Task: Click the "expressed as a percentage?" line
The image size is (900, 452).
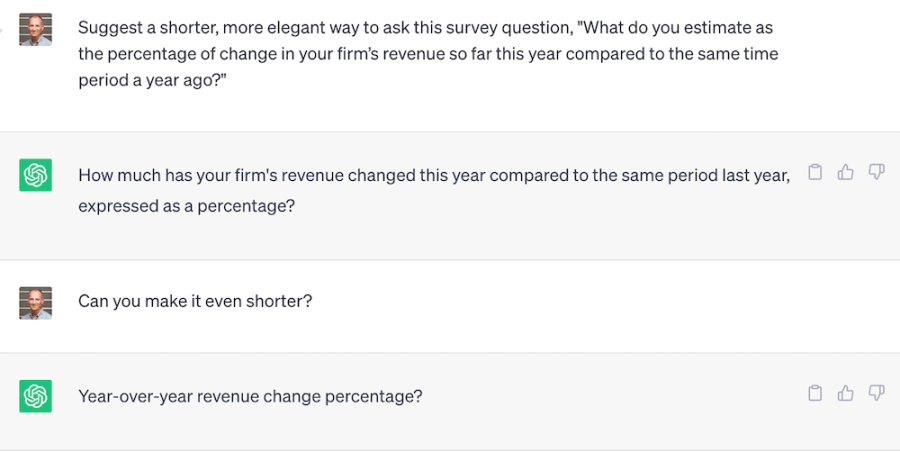Action: 186,205
